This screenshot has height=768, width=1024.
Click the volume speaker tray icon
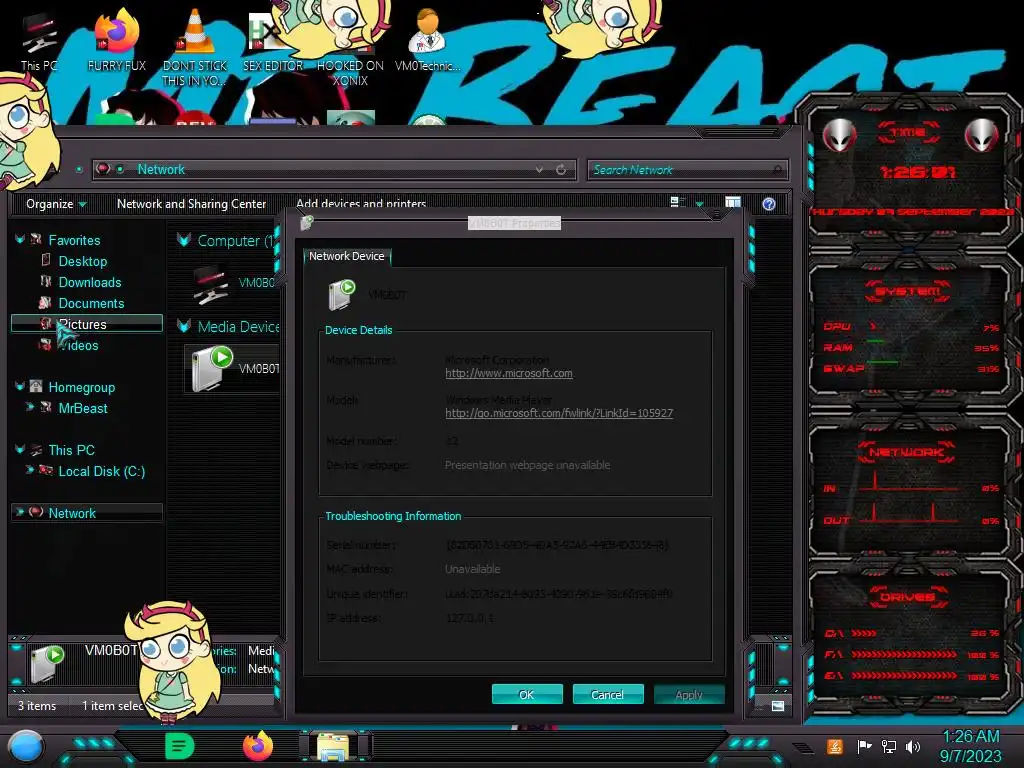point(913,746)
